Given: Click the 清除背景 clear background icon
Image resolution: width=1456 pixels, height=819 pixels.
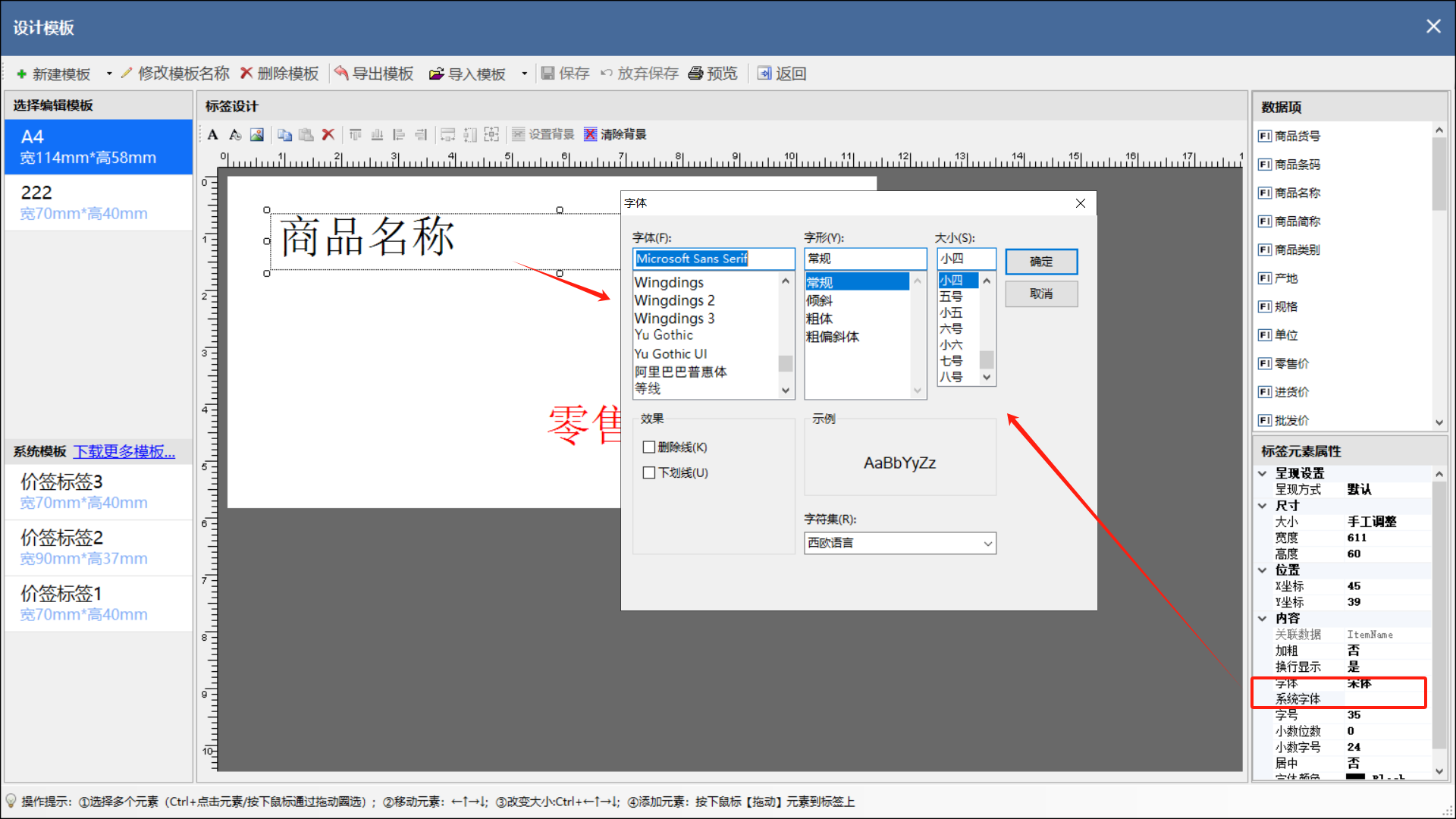Looking at the screenshot, I should pyautogui.click(x=591, y=134).
